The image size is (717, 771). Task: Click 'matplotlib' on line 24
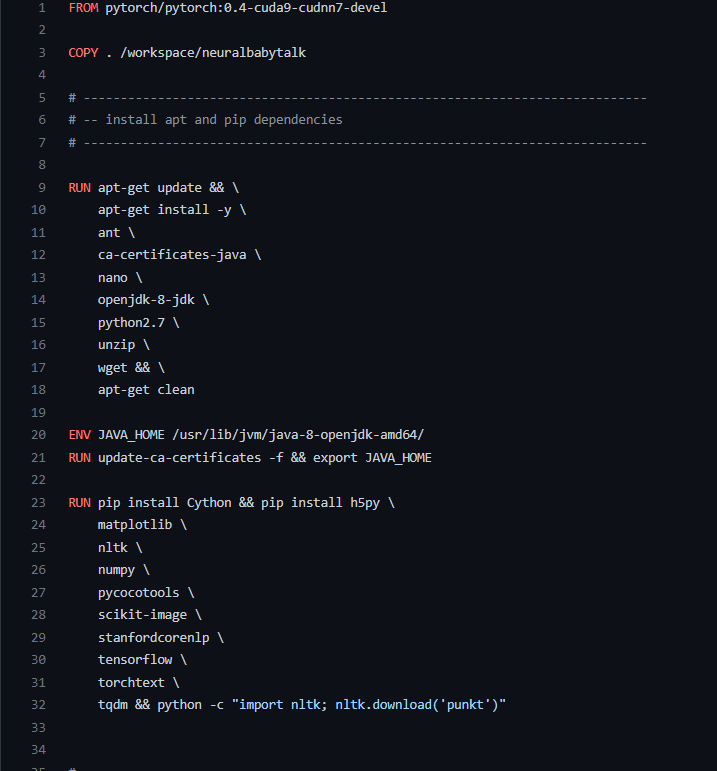pos(135,525)
